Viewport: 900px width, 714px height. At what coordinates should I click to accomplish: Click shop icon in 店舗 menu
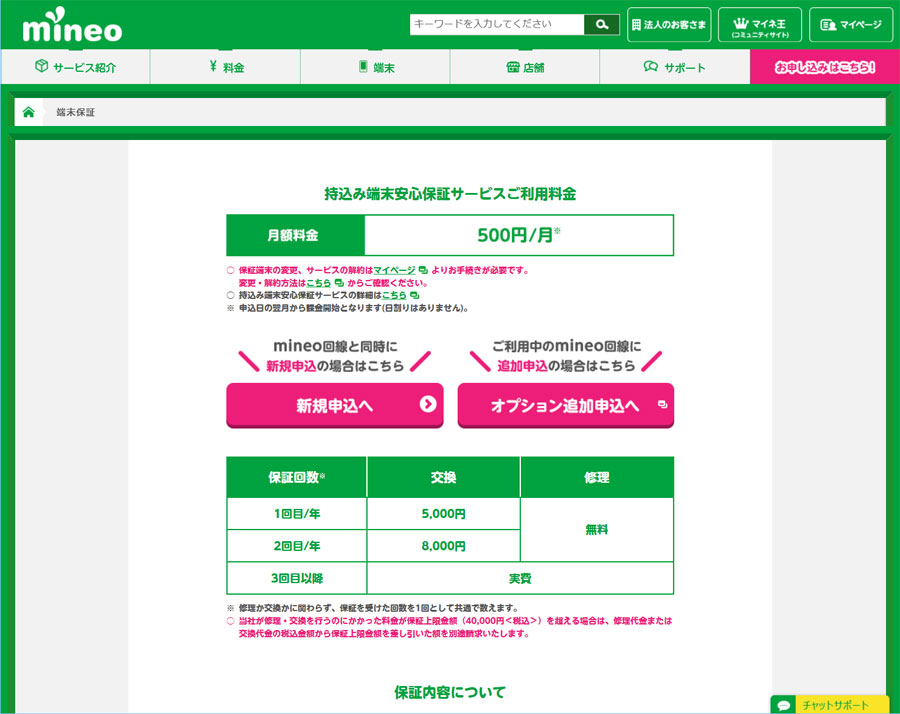(x=513, y=67)
